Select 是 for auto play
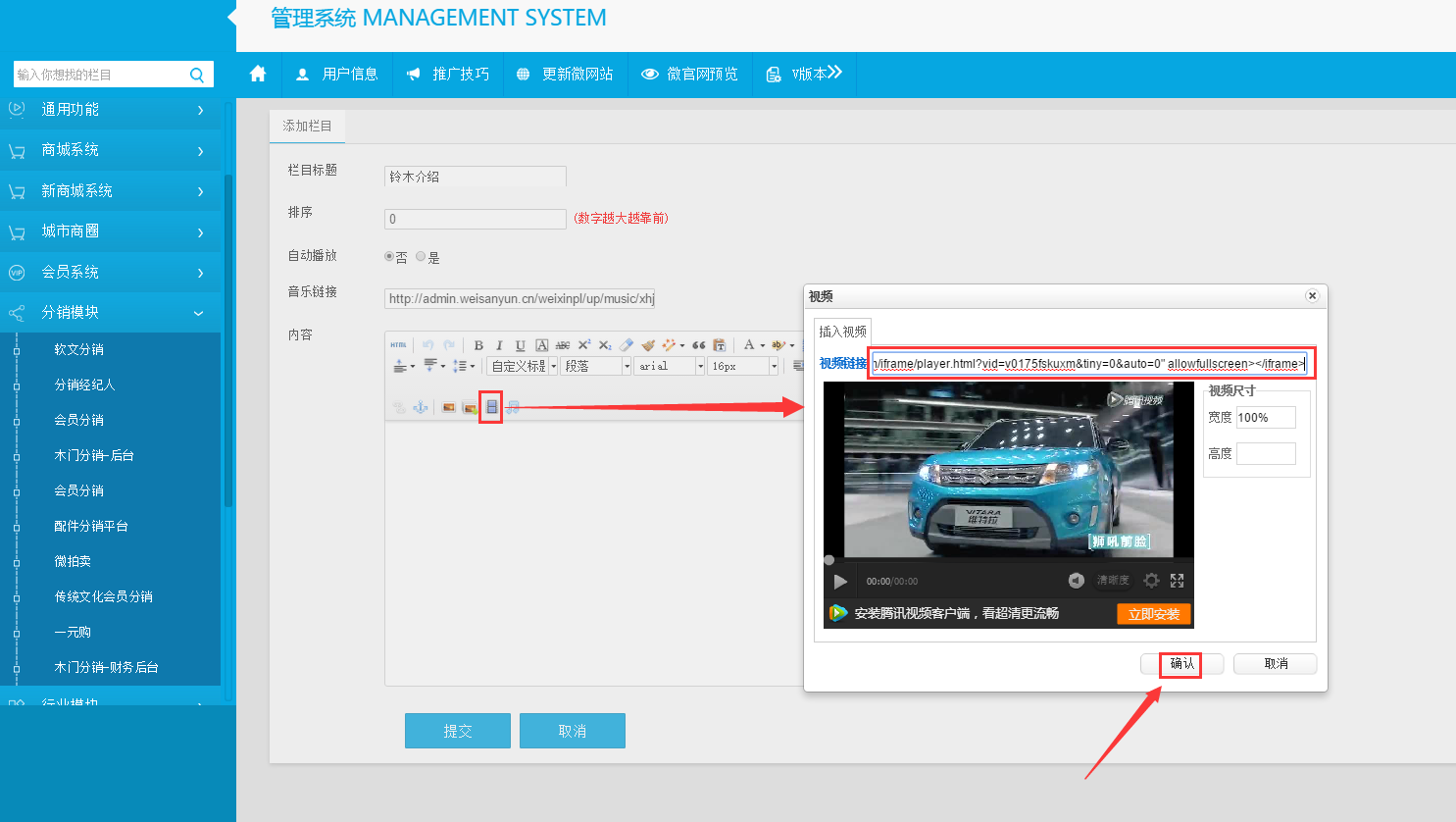The height and width of the screenshot is (822, 1456). [x=421, y=257]
